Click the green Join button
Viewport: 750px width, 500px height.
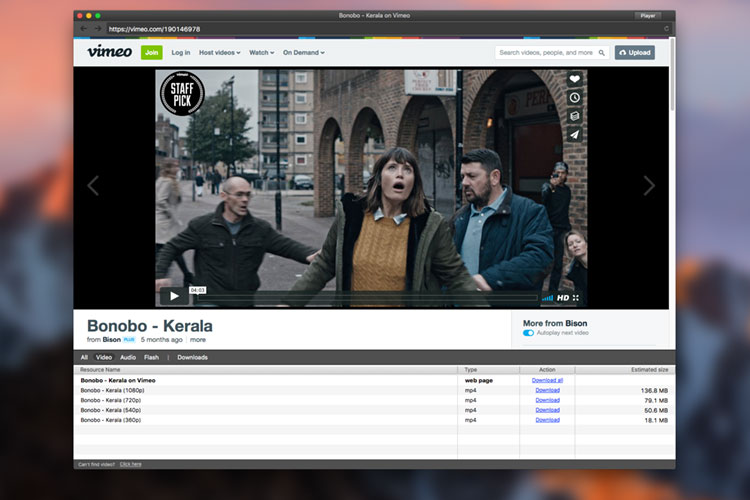[152, 53]
